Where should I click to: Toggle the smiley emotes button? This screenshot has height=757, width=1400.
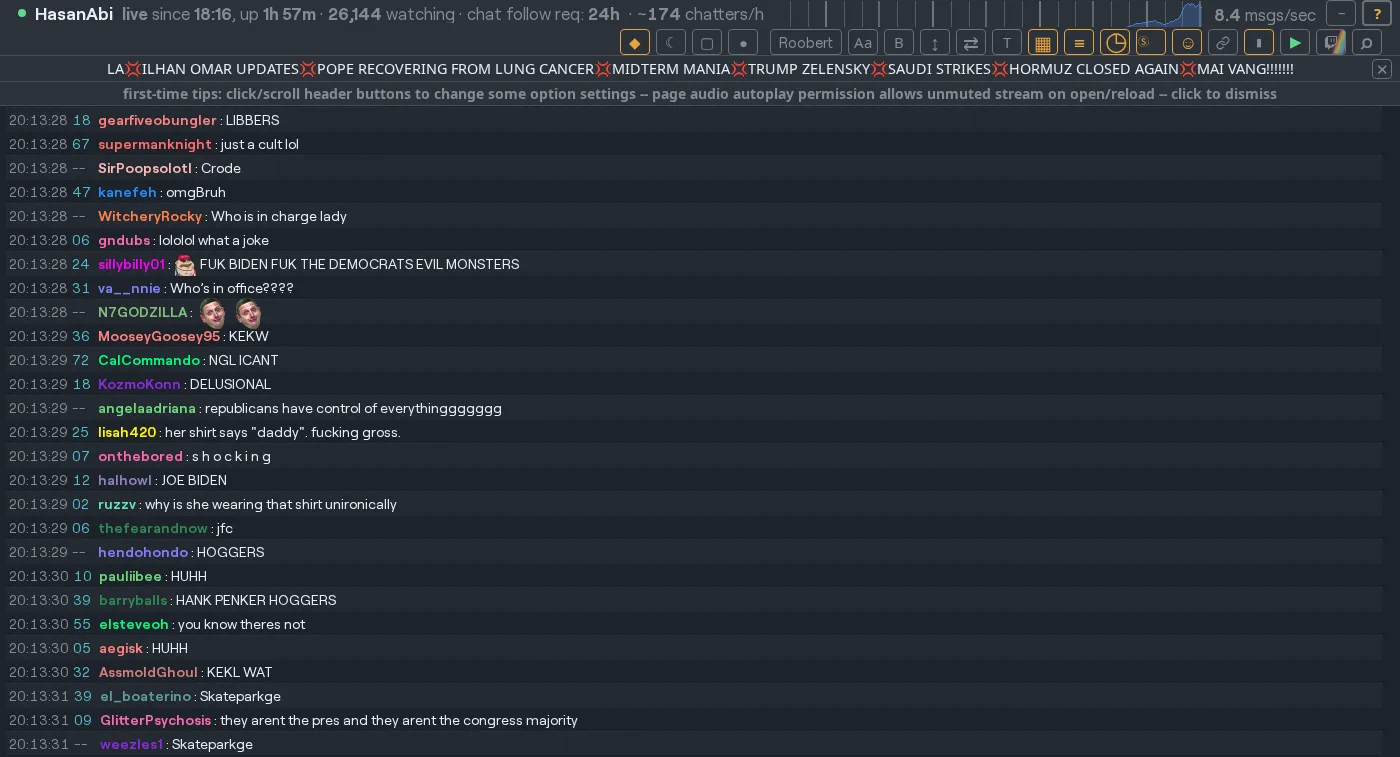(x=1187, y=43)
